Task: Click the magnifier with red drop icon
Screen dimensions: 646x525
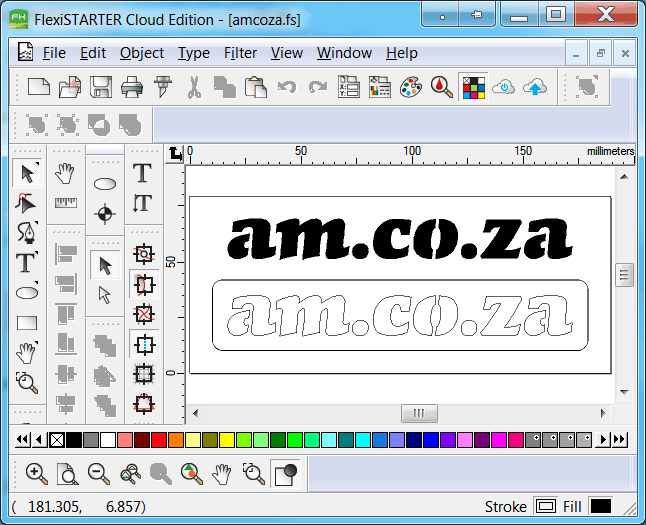Action: pos(442,87)
